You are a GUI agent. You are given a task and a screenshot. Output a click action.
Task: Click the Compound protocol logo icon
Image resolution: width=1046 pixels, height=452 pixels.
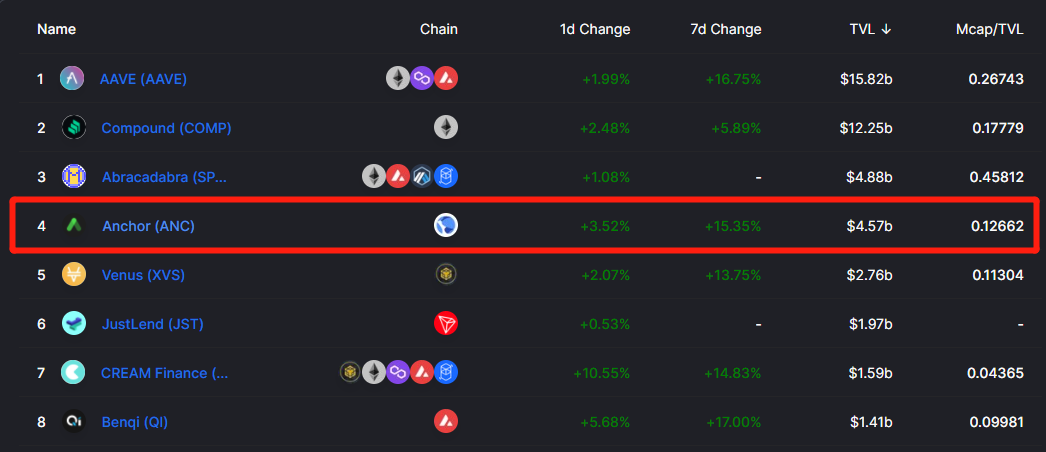pos(73,127)
